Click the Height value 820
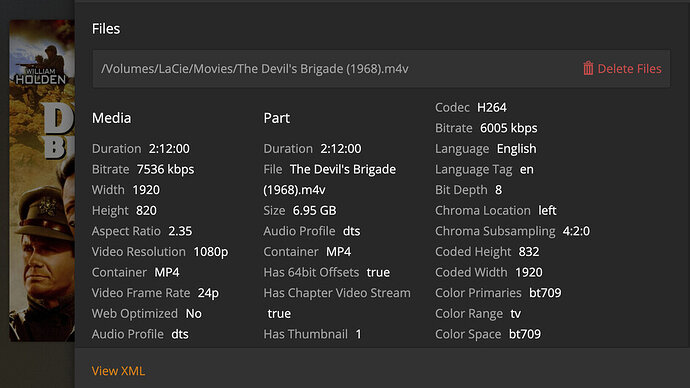Screen dimensions: 690x388 click(x=146, y=211)
